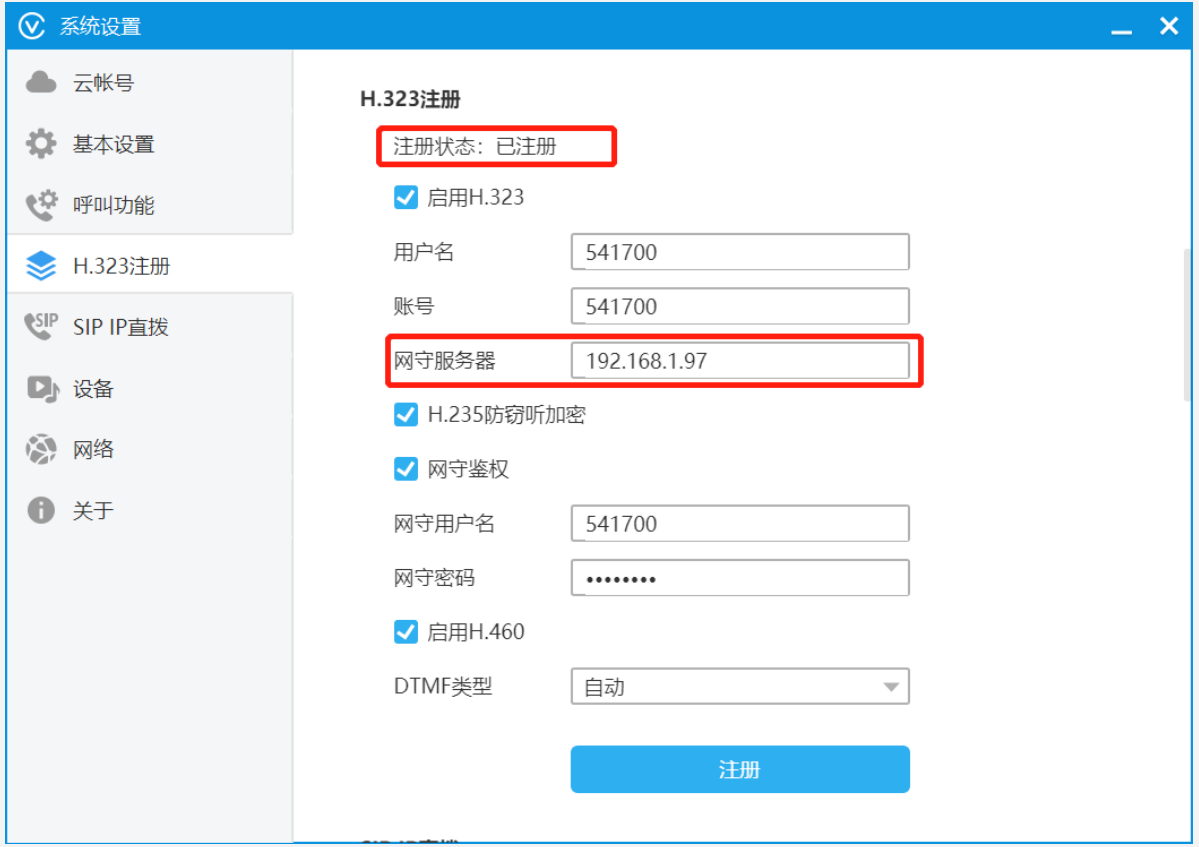Uncheck the 网守鉴权 checkbox
Viewport: 1199px width, 847px height.
point(406,468)
